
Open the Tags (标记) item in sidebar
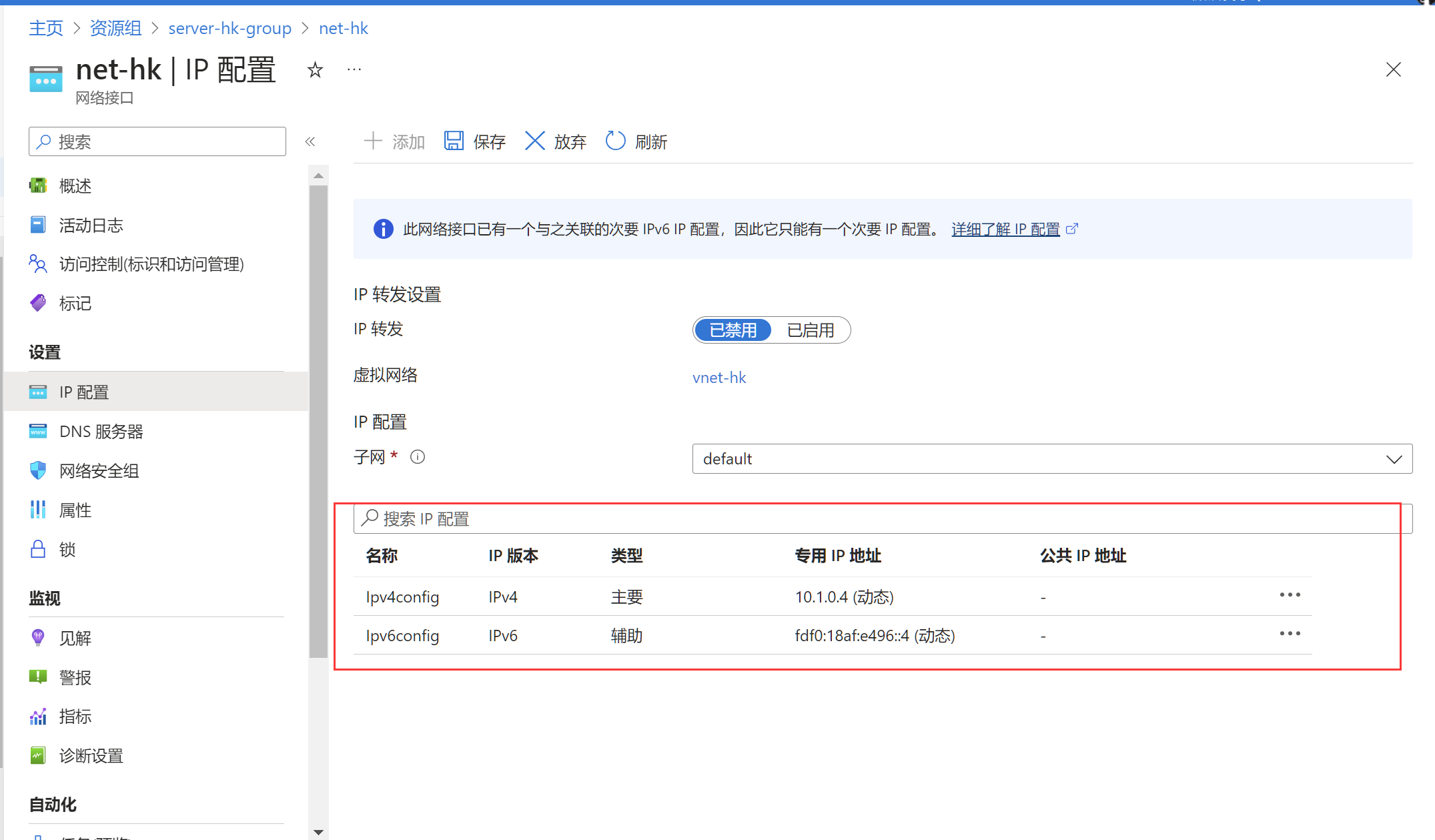click(x=75, y=304)
